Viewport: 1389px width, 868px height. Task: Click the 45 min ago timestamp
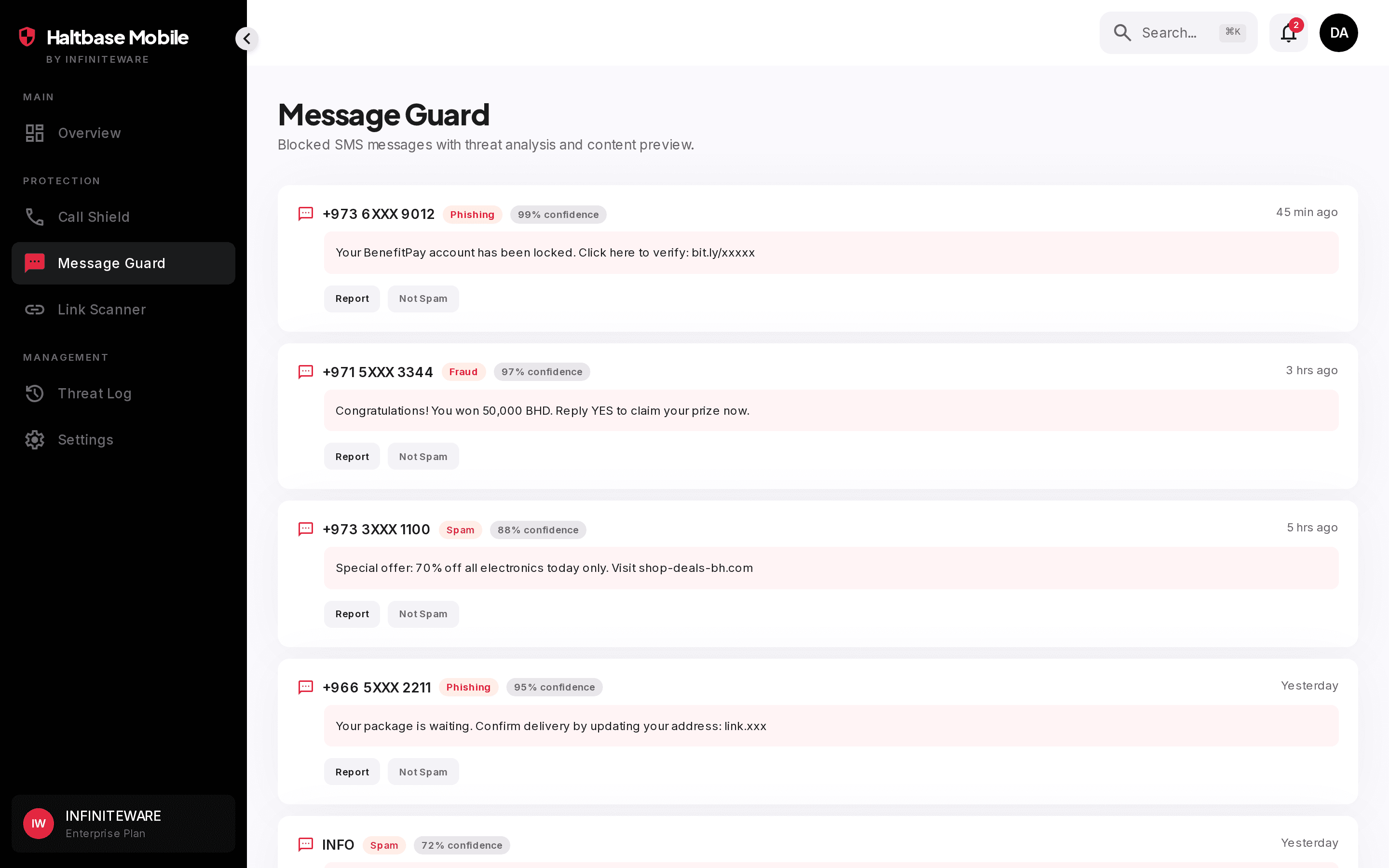point(1307,212)
